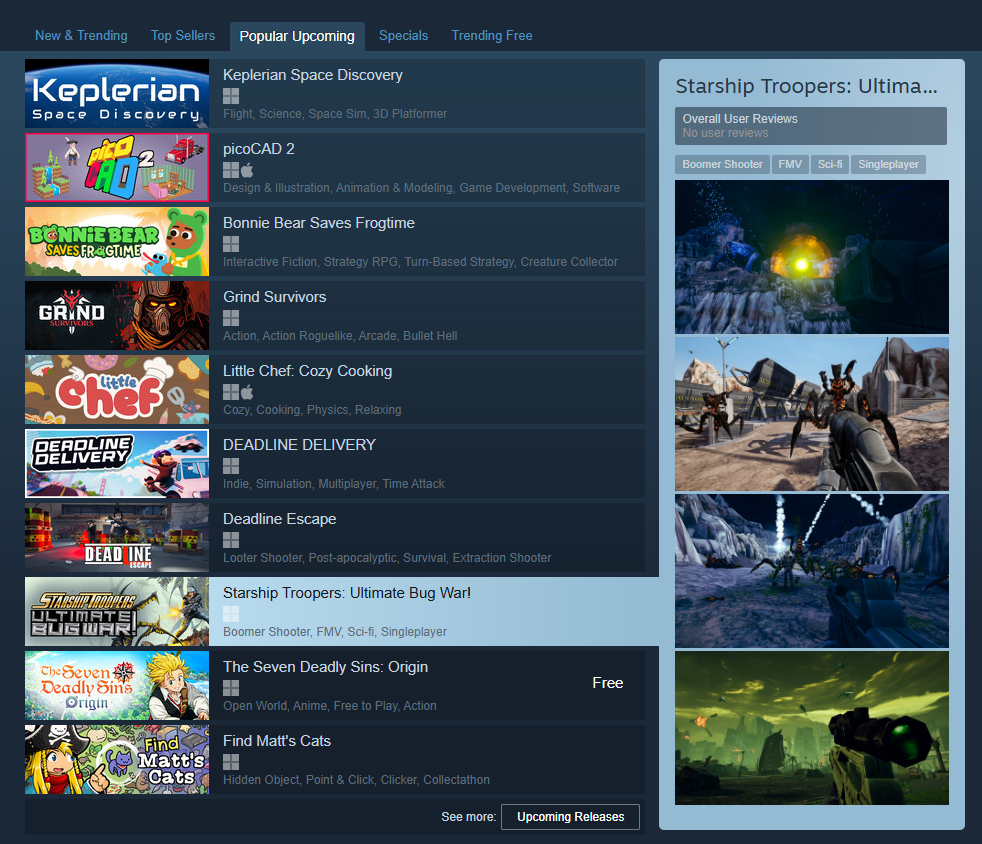This screenshot has width=982, height=844.
Task: Click The Seven Deadly Sins: Origin title
Action: point(326,667)
